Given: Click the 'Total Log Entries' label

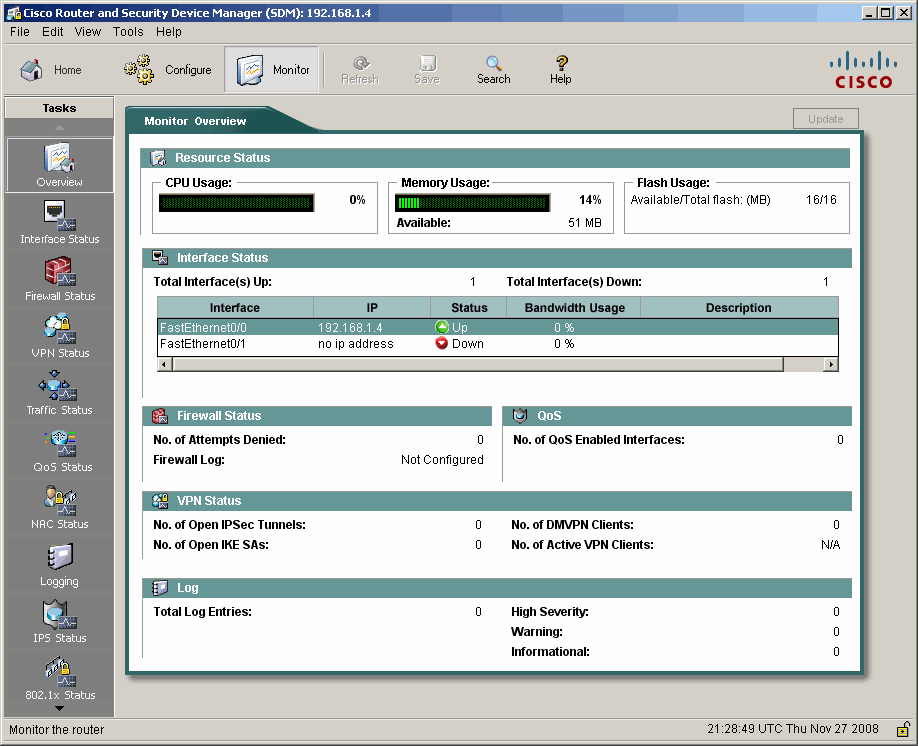Looking at the screenshot, I should pos(203,612).
